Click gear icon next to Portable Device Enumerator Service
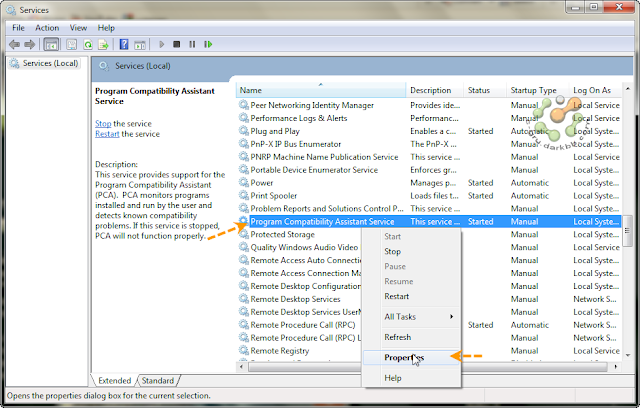The height and width of the screenshot is (408, 640). [x=244, y=170]
